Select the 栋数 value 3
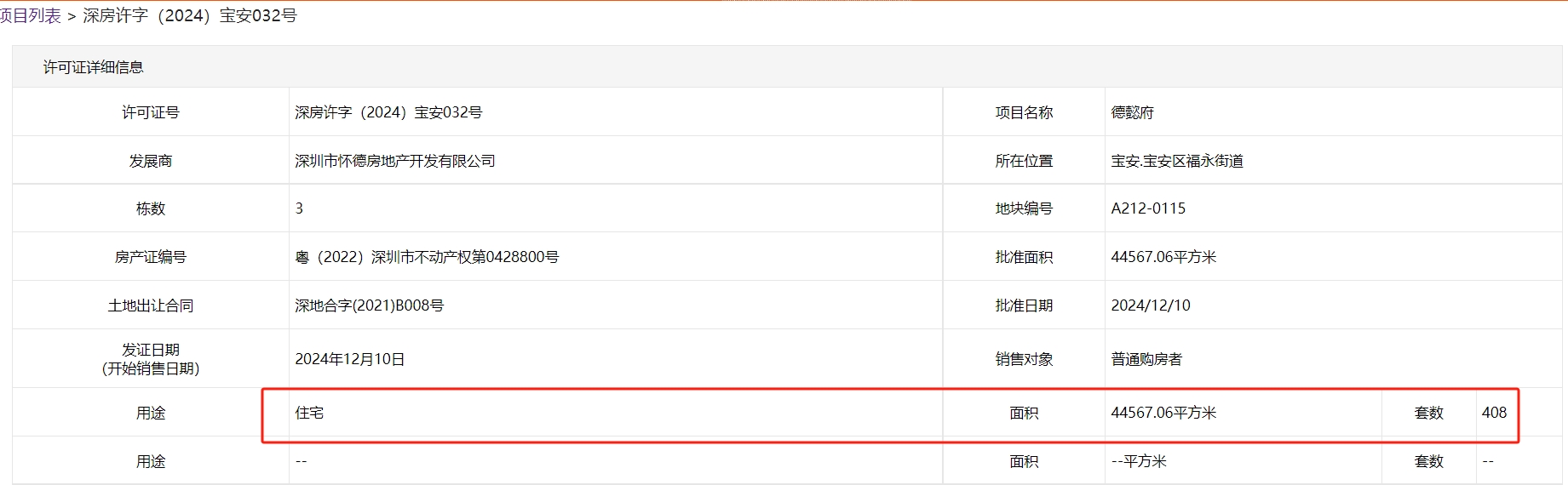This screenshot has width=1568, height=485. pyautogui.click(x=299, y=208)
